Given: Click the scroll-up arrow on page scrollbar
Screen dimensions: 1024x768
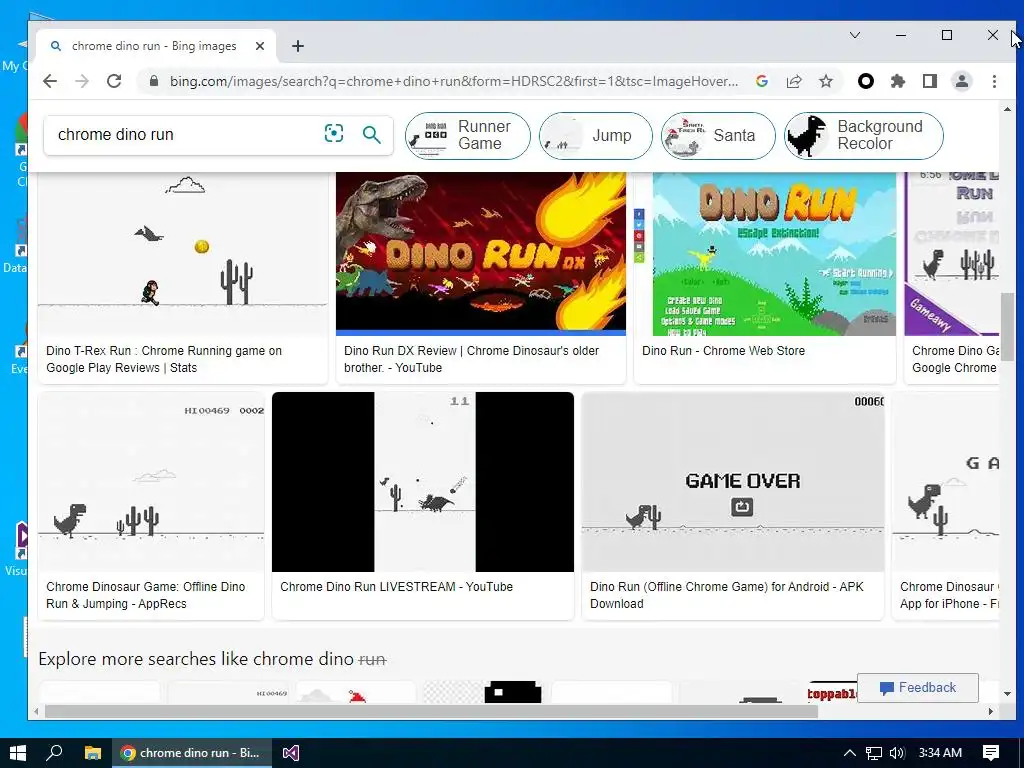Looking at the screenshot, I should tap(1007, 109).
